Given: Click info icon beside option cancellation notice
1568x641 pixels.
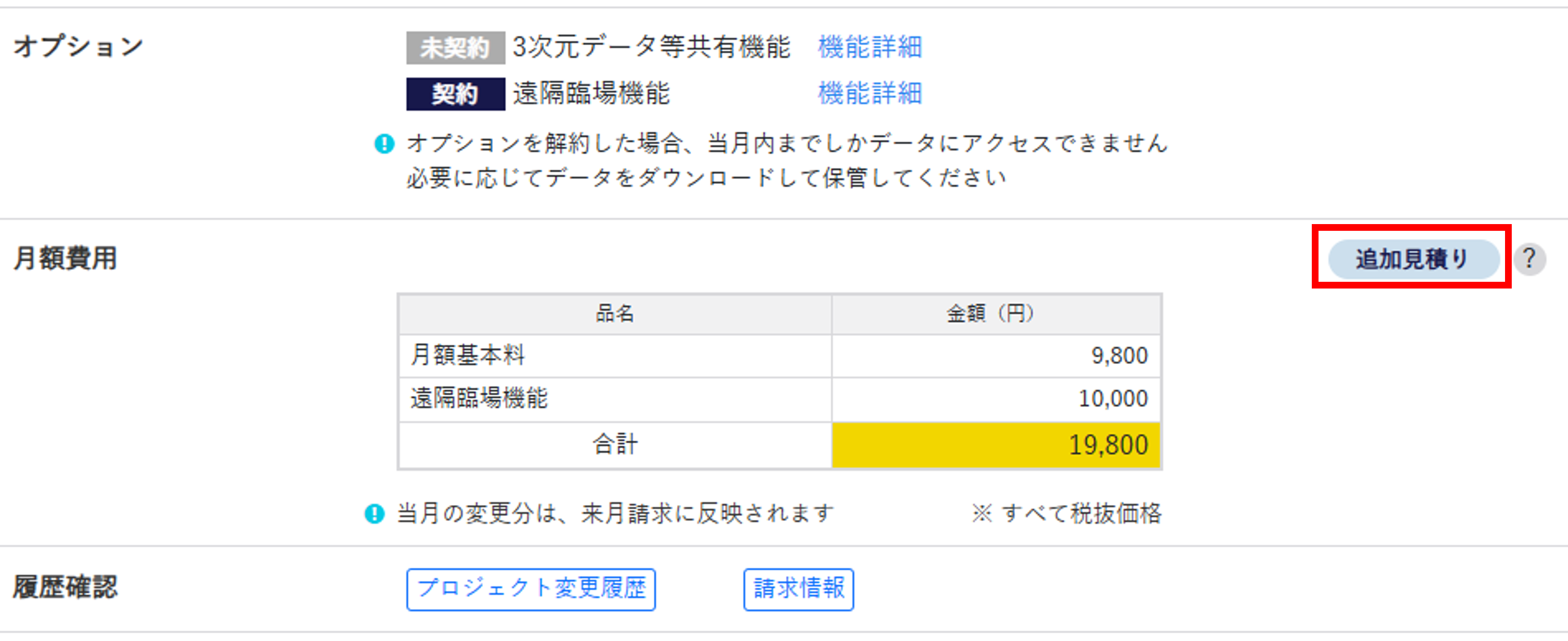Looking at the screenshot, I should tap(384, 144).
